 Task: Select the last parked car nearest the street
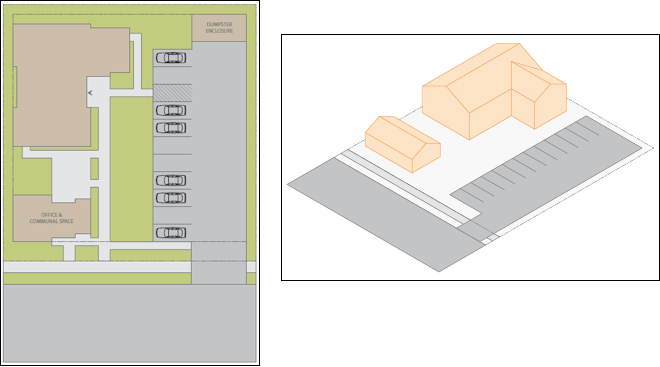(171, 233)
